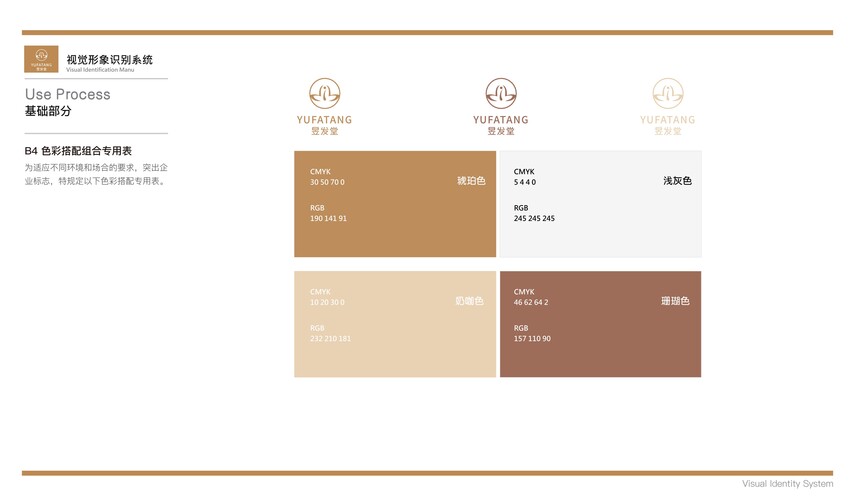Click the CMYK value 46 62 64 2
This screenshot has width=860, height=502.
[x=531, y=302]
